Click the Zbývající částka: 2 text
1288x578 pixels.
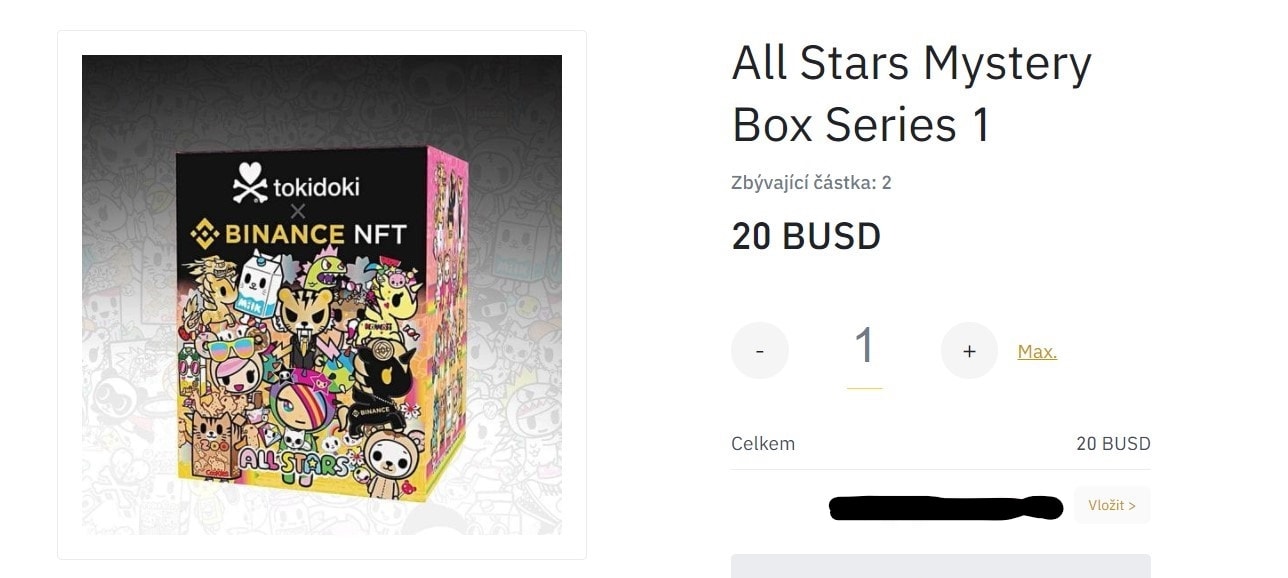coord(811,183)
